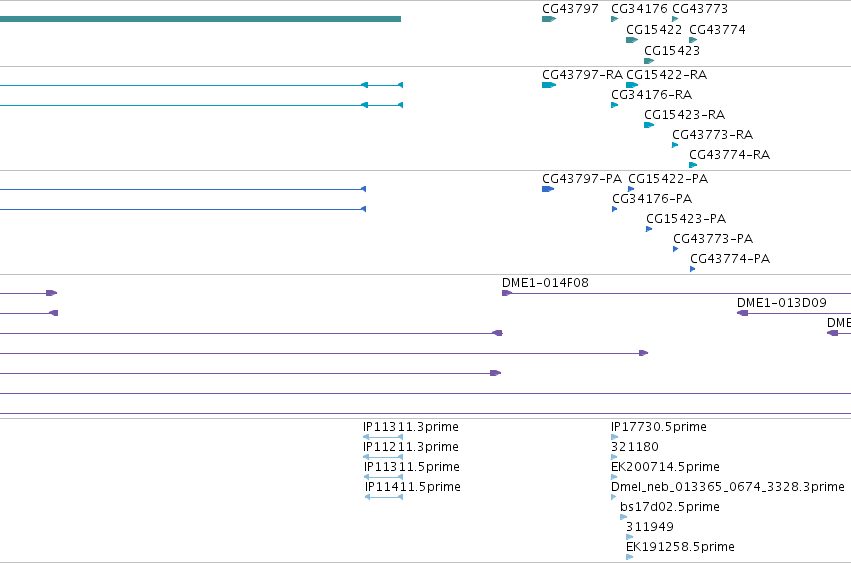The image size is (851, 563).
Task: Select the DME1-013D09 feature label
Action: (782, 303)
